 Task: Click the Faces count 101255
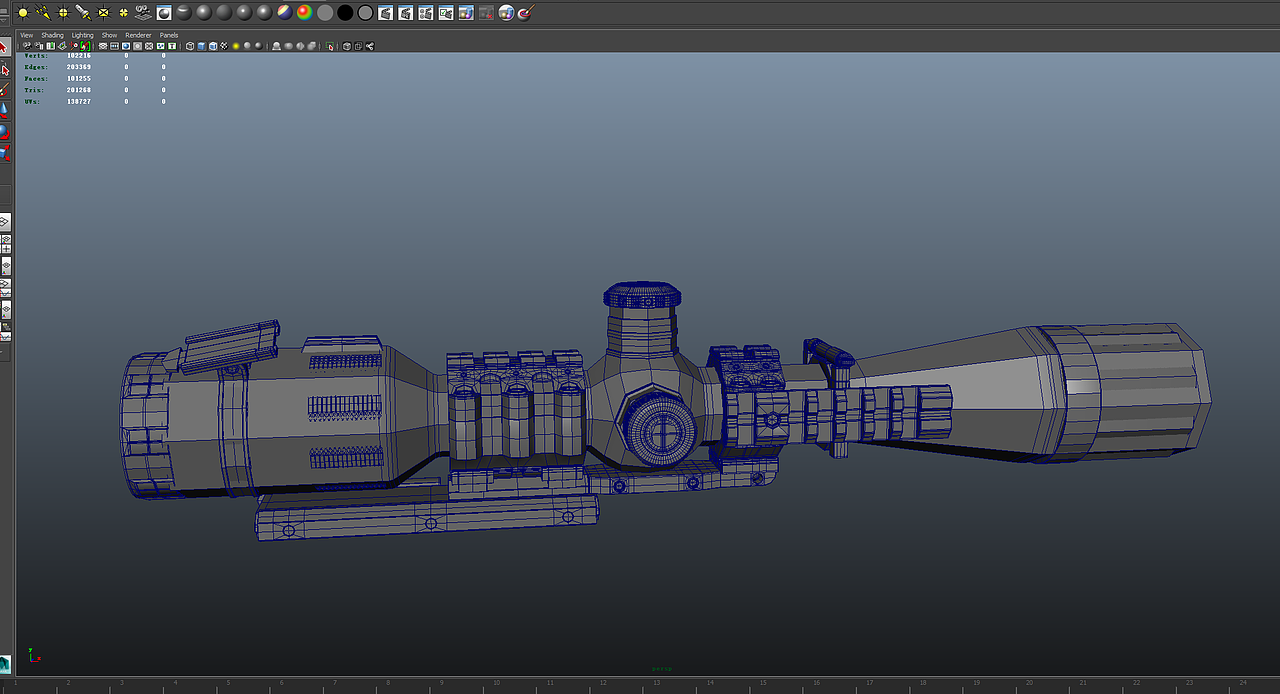[x=79, y=78]
